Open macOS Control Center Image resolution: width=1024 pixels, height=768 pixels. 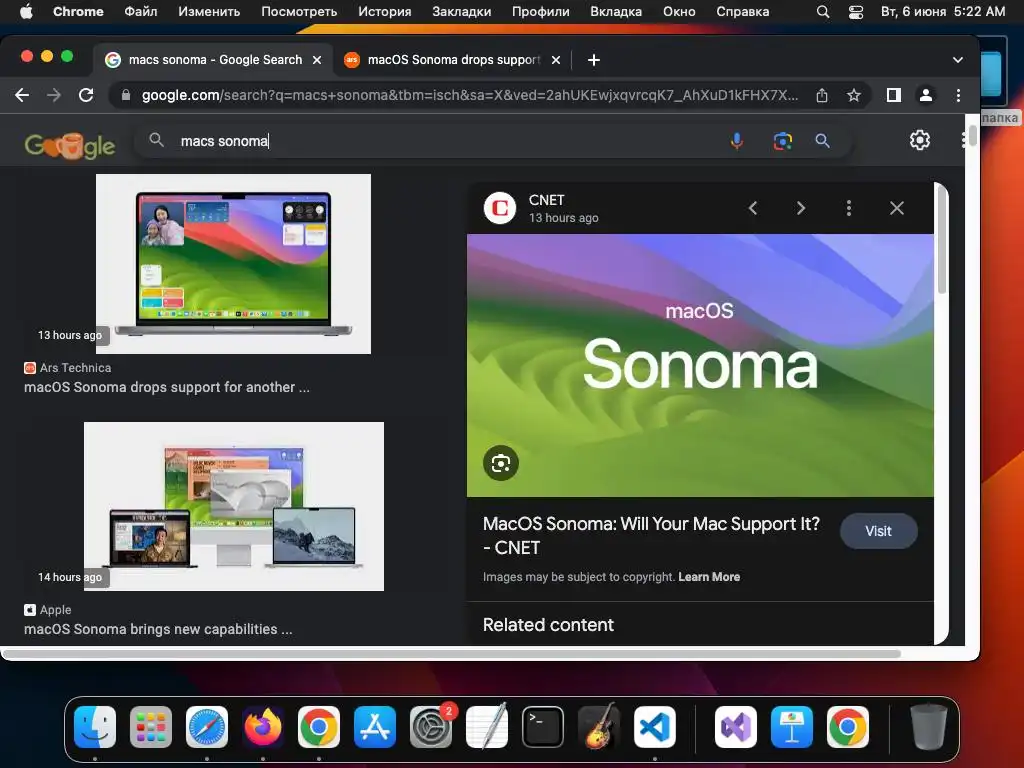pyautogui.click(x=856, y=12)
